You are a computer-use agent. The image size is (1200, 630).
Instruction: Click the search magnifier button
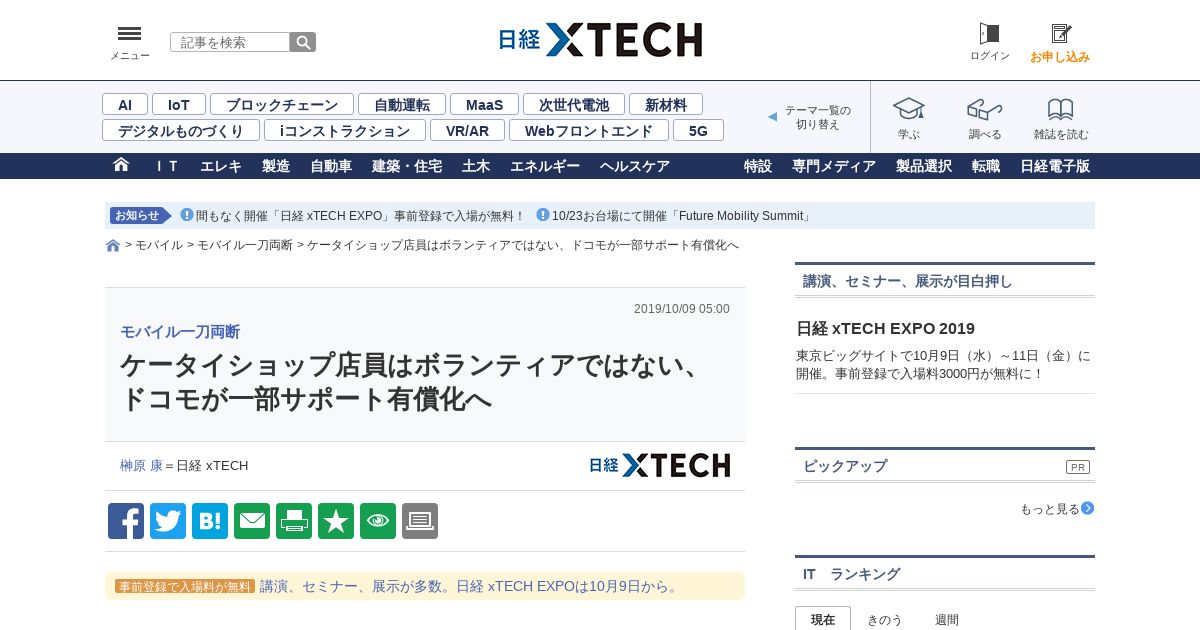[x=303, y=42]
